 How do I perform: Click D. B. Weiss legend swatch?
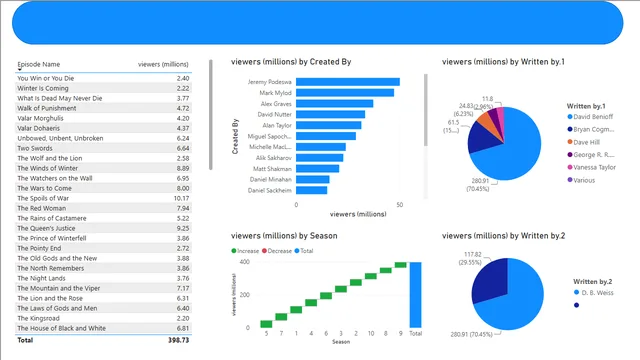[x=576, y=293]
